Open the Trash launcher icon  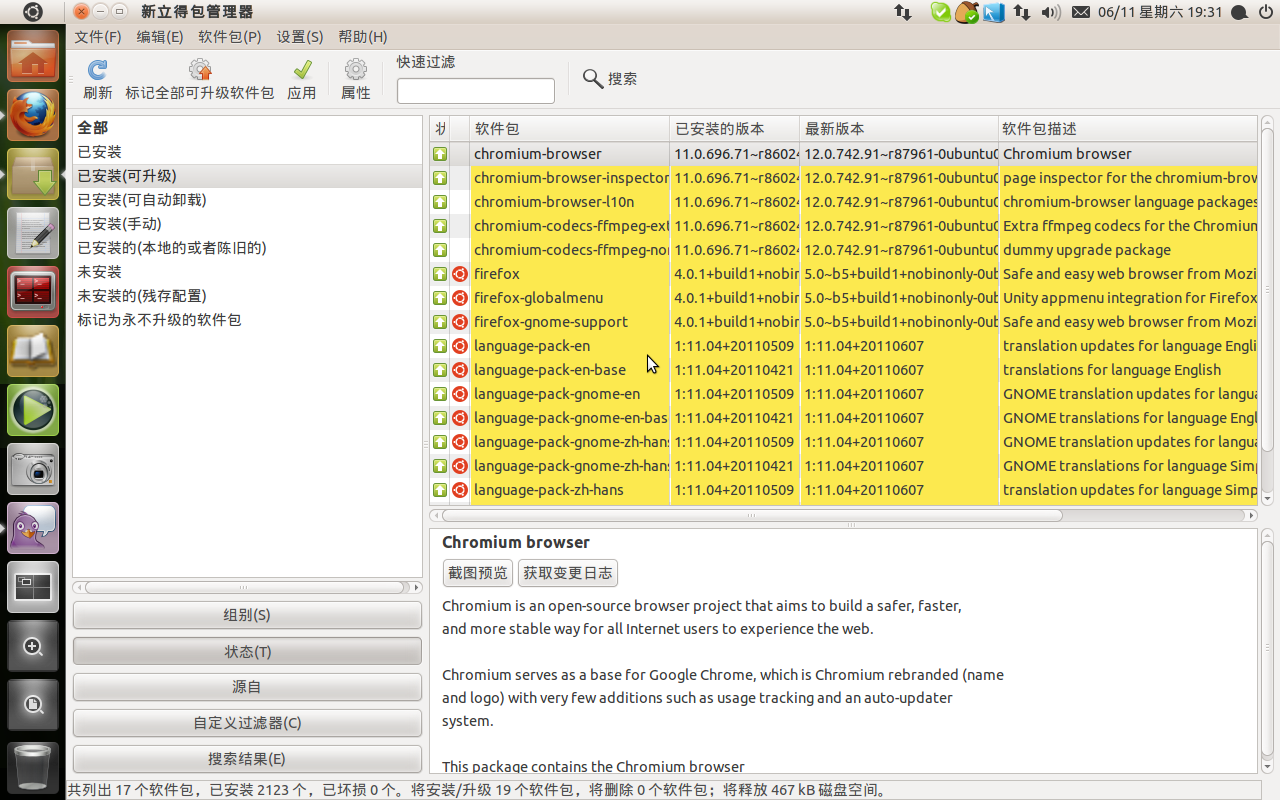[33, 767]
